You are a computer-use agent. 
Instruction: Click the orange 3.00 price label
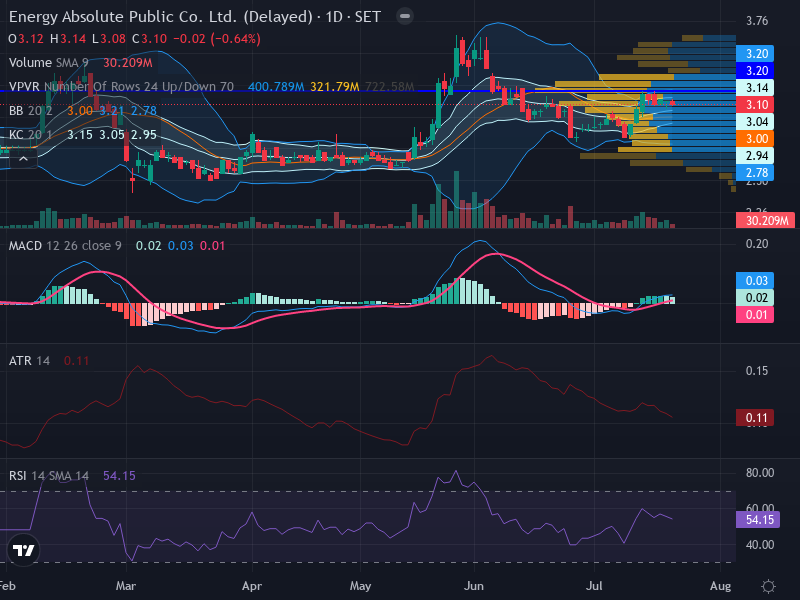[755, 139]
